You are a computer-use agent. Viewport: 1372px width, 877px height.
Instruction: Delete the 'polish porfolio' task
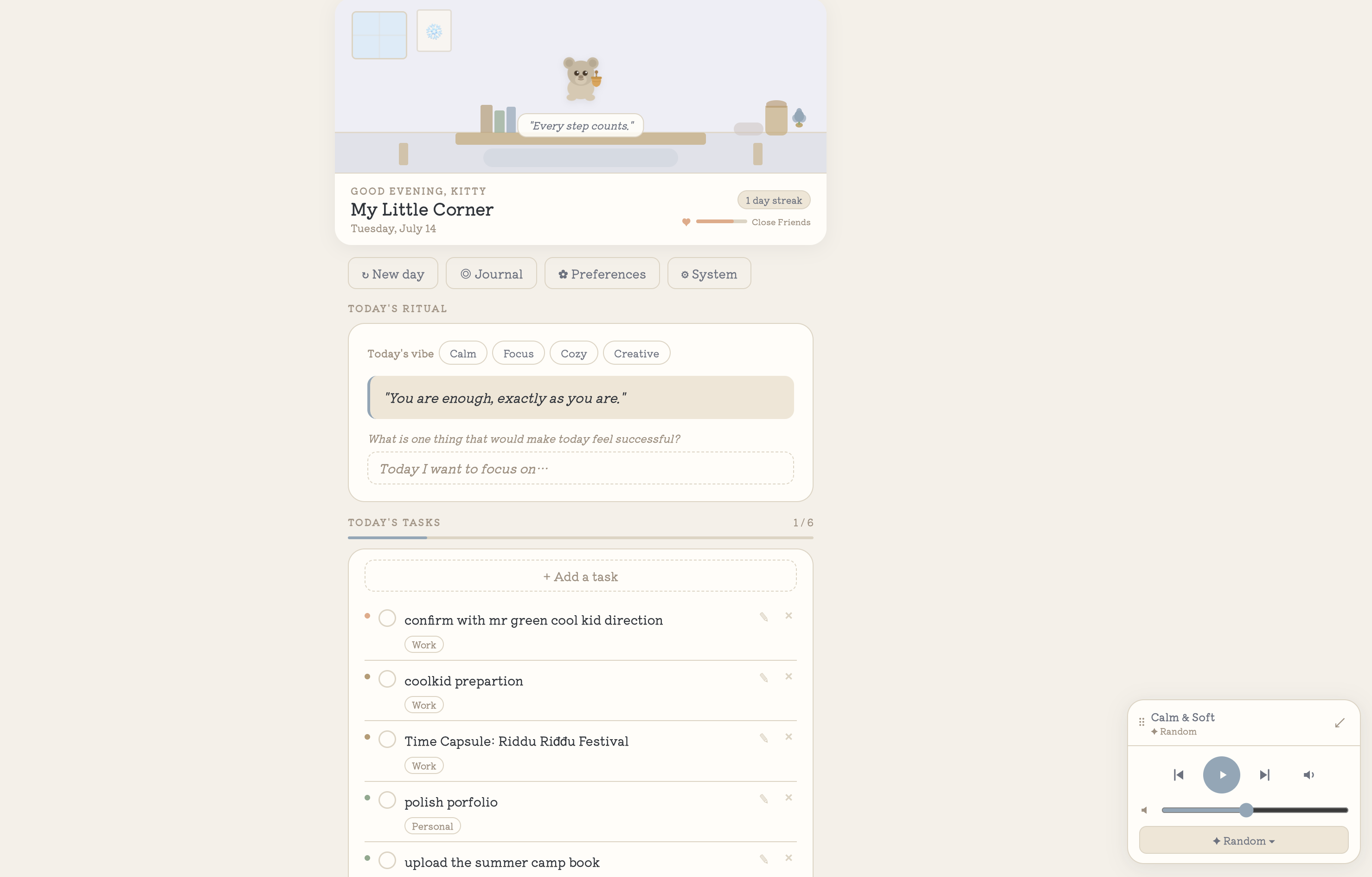coord(789,798)
